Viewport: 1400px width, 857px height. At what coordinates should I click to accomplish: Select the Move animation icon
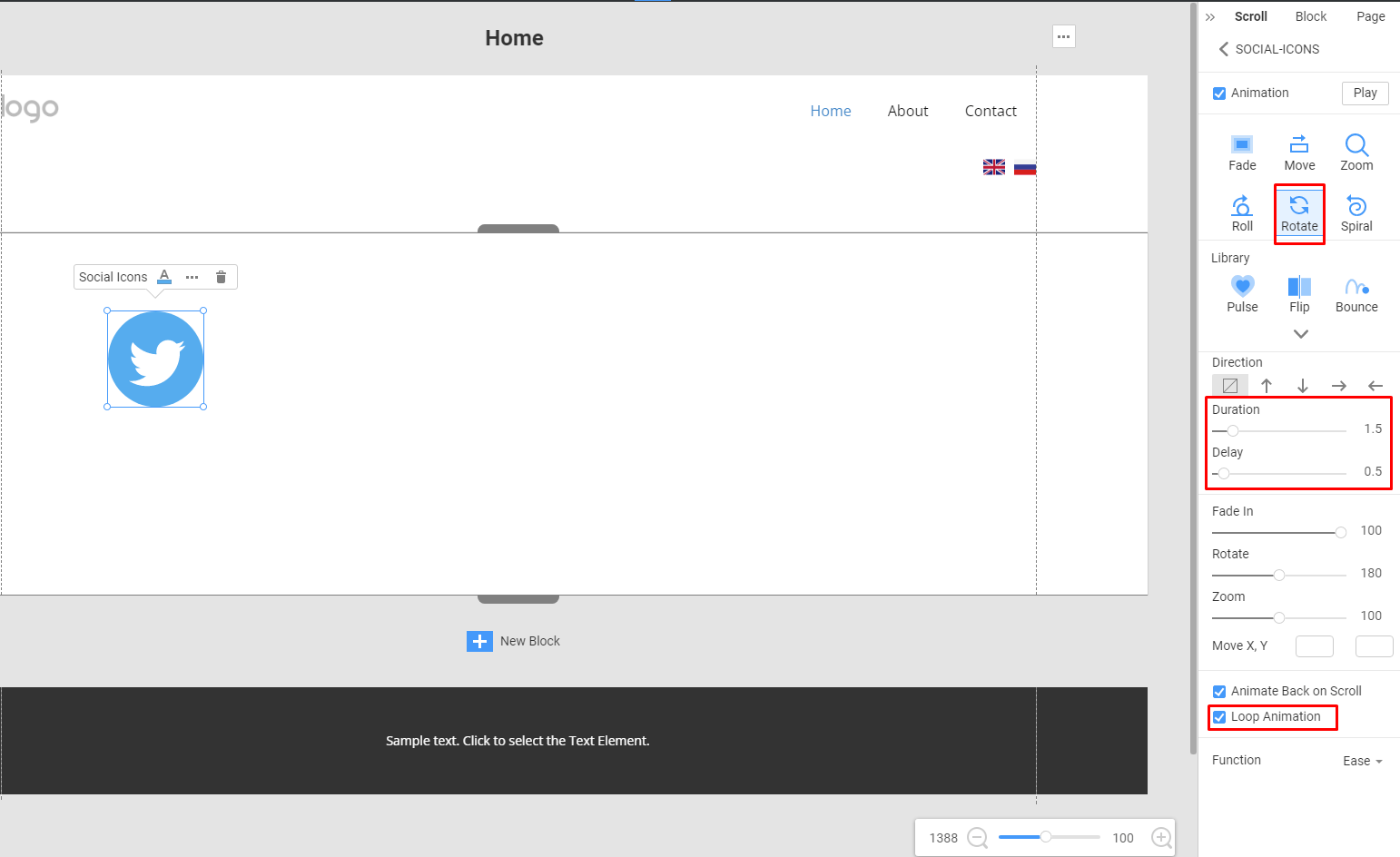pyautogui.click(x=1299, y=152)
